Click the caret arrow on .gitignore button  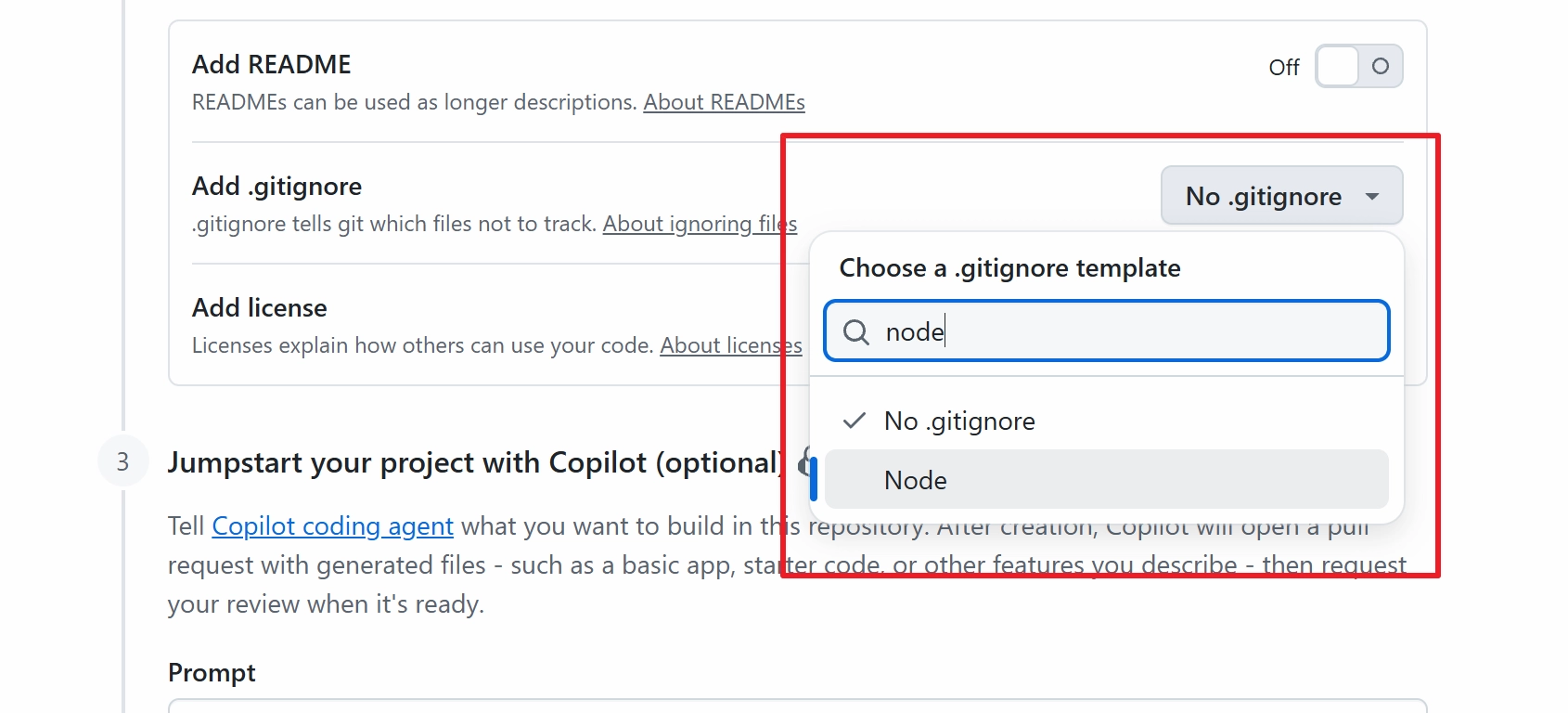[1372, 197]
